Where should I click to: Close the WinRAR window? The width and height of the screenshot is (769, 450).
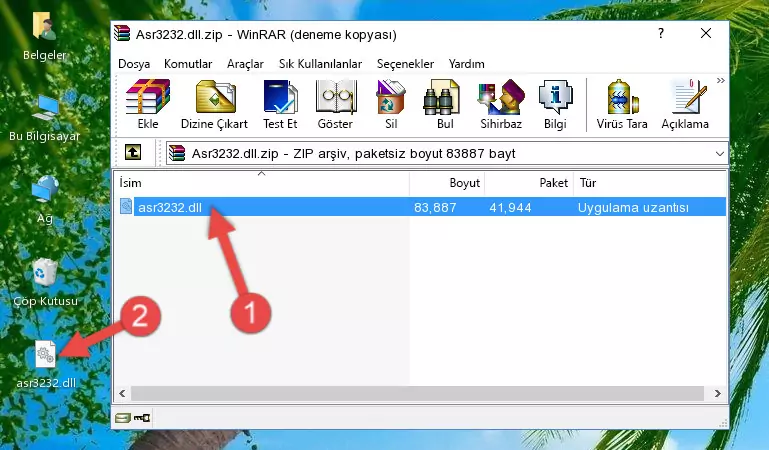point(706,33)
